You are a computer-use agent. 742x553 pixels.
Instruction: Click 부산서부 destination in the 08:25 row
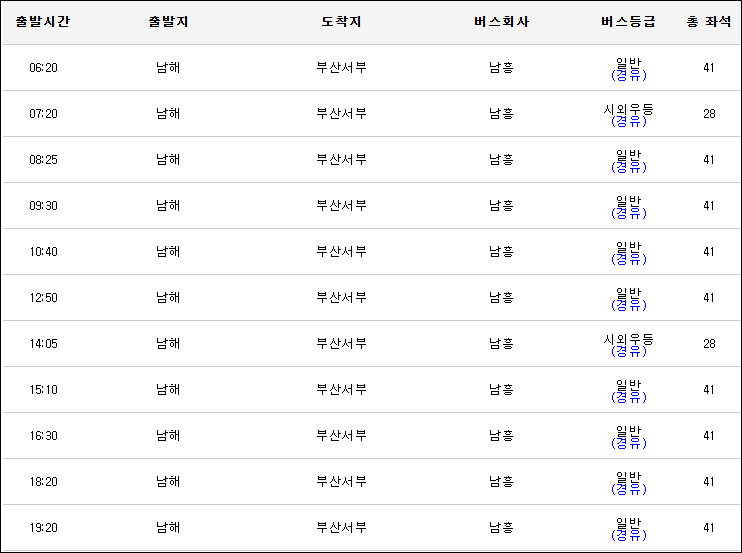tap(341, 159)
